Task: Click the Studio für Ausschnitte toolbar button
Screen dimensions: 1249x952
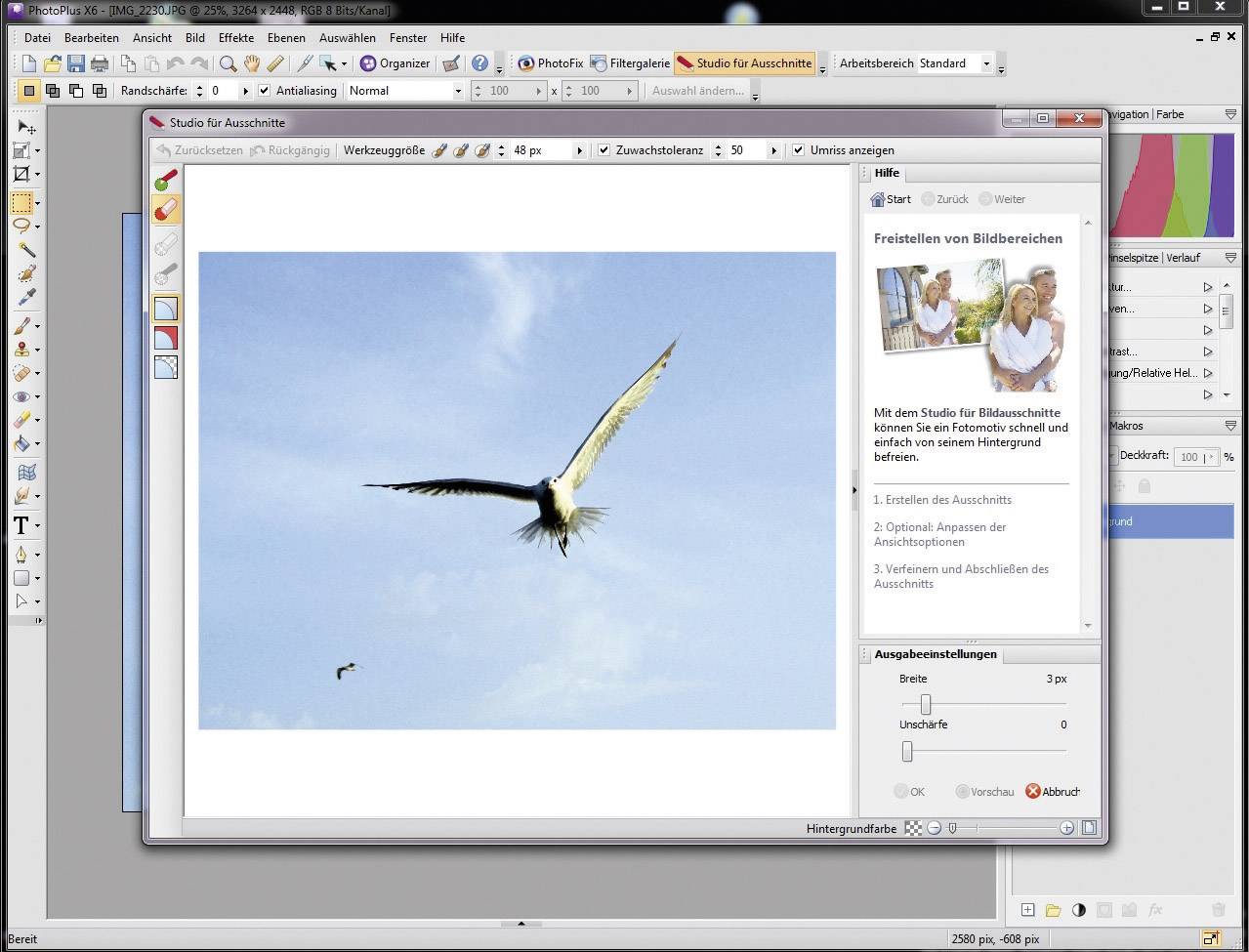Action: 744,63
